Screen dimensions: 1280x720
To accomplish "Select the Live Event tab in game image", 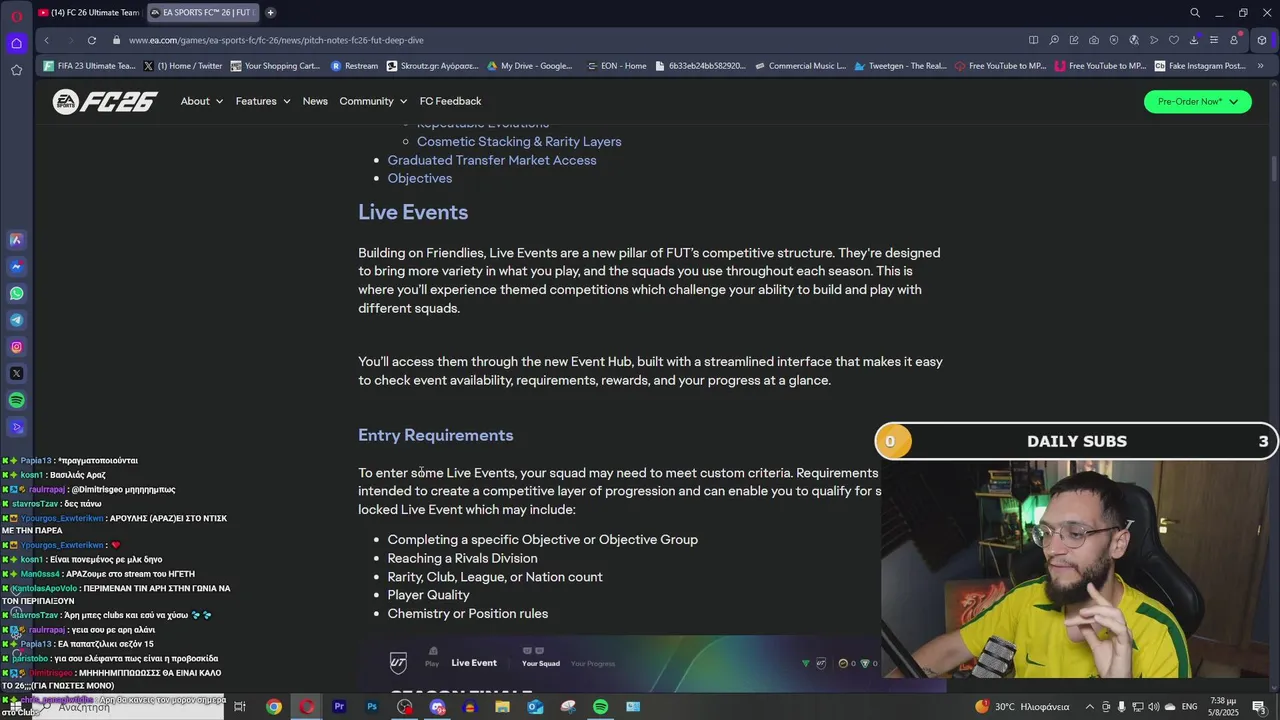I will click(x=473, y=663).
